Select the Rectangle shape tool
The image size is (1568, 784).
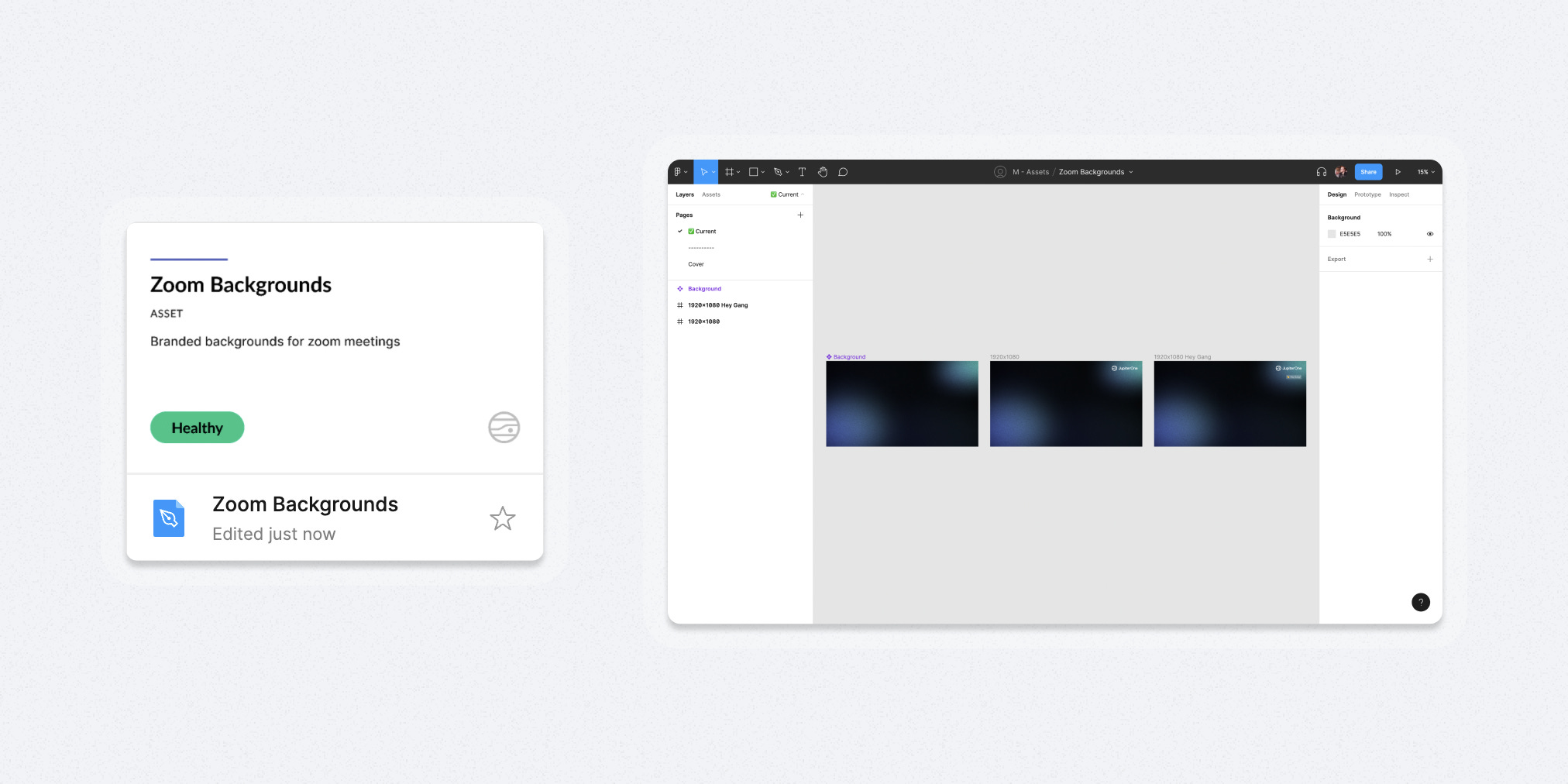tap(754, 171)
